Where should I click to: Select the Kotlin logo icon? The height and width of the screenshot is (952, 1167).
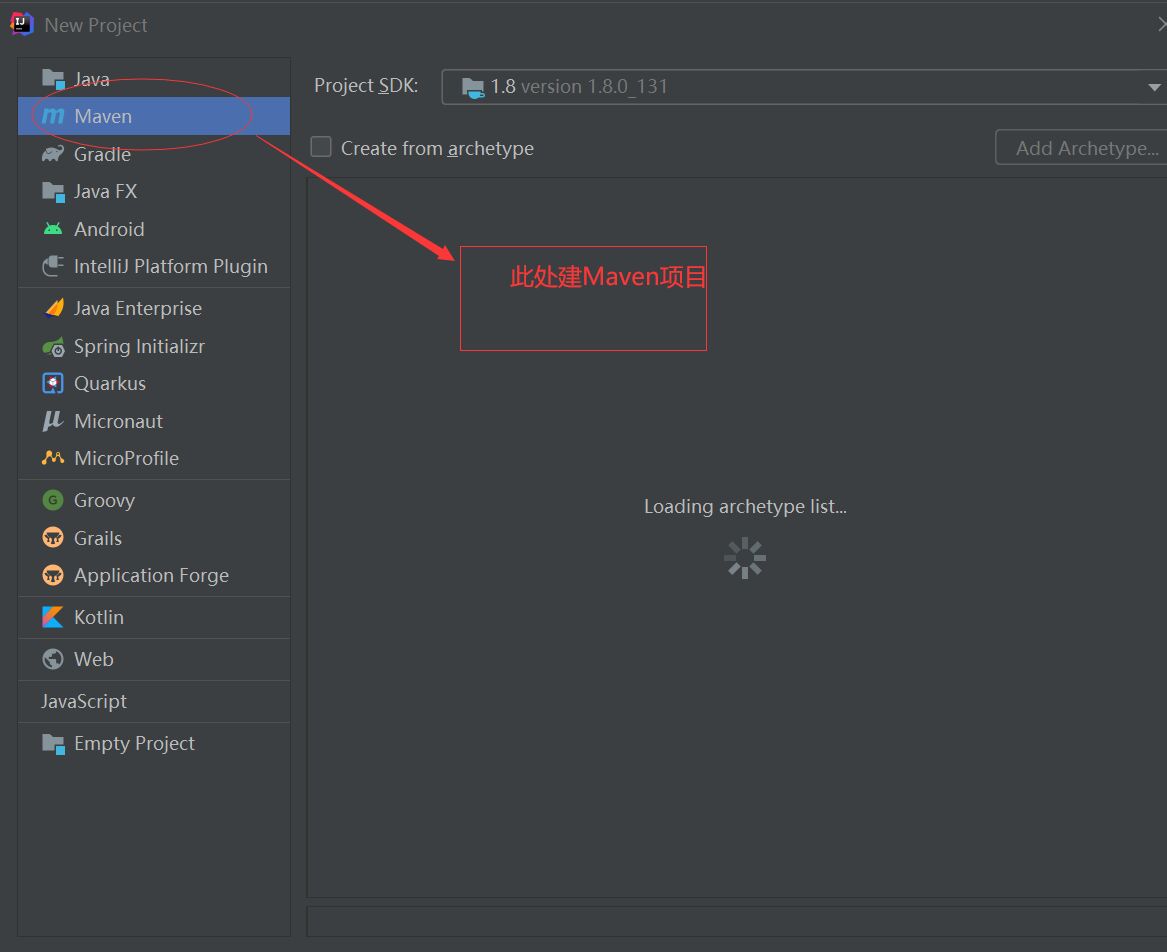53,618
